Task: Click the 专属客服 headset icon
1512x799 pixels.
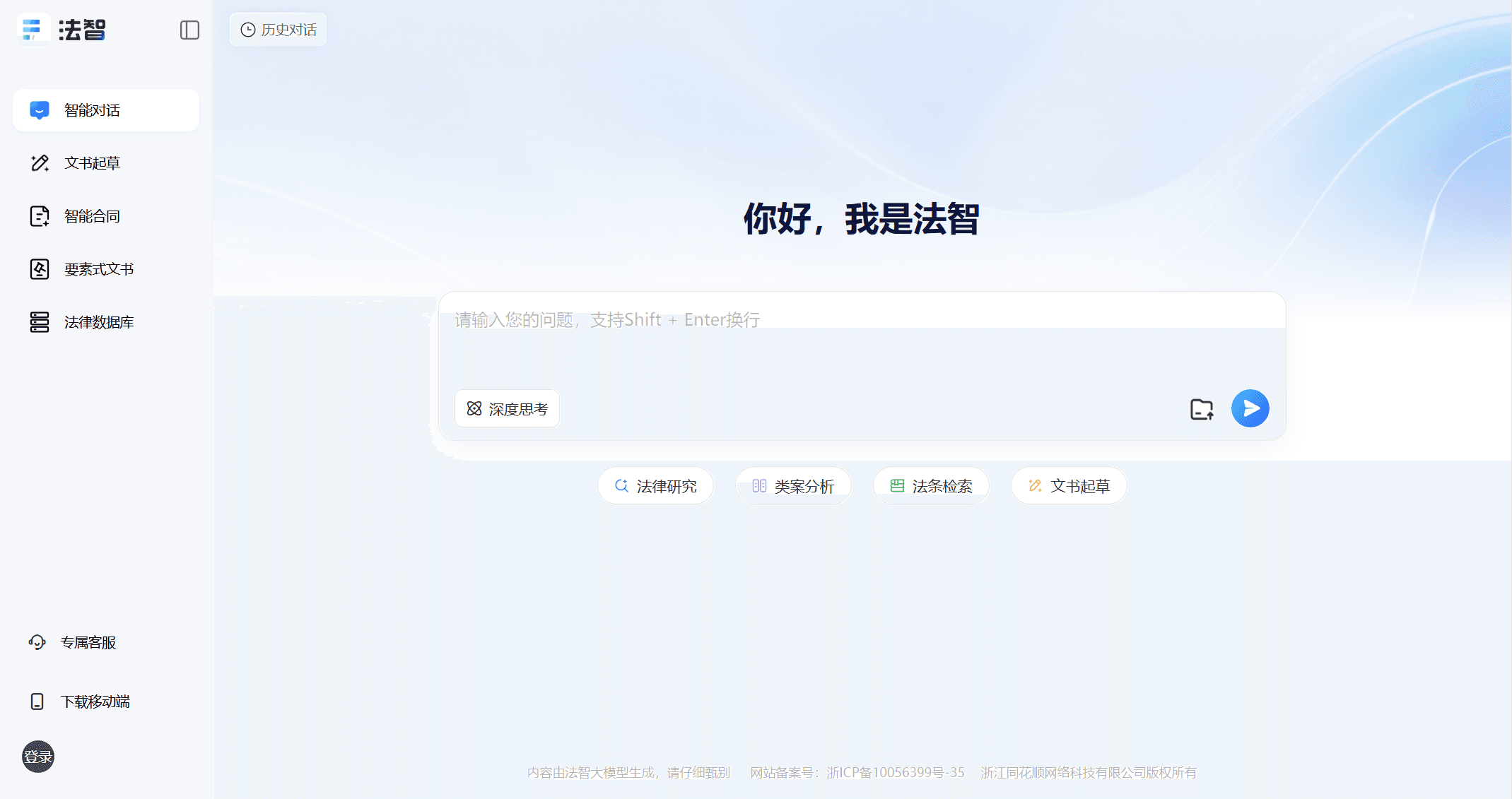Action: 38,642
